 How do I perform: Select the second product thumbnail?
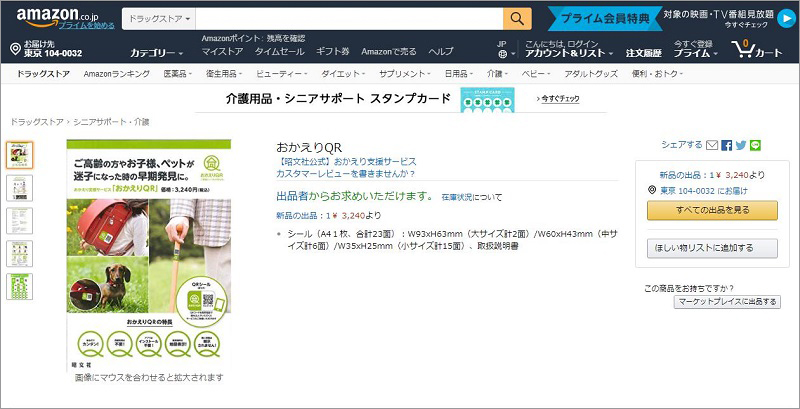[x=19, y=188]
